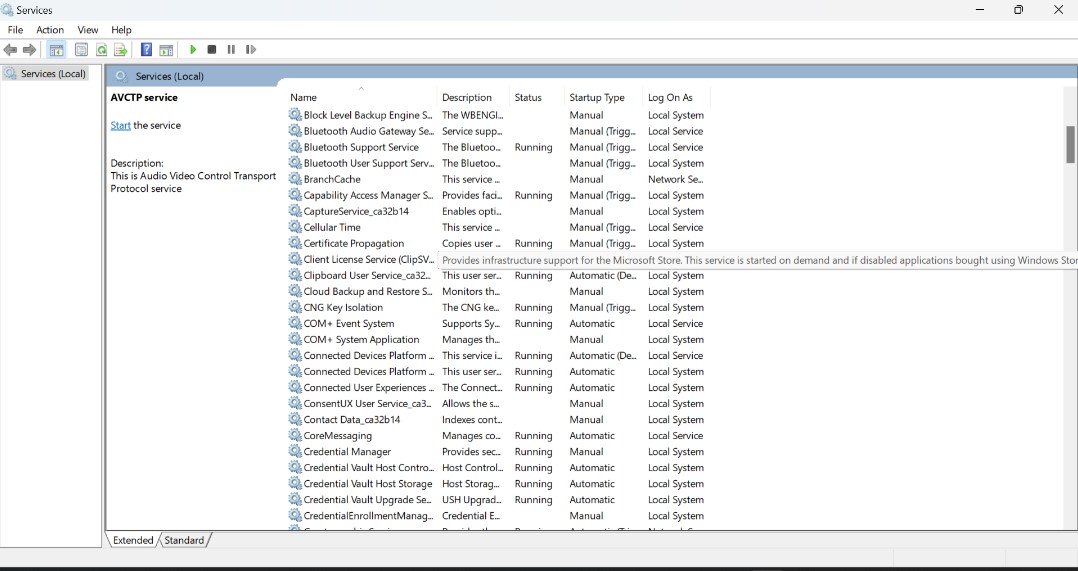The height and width of the screenshot is (571, 1078).
Task: Click gear icon beside Credential Vault Host Storage
Action: 295,484
